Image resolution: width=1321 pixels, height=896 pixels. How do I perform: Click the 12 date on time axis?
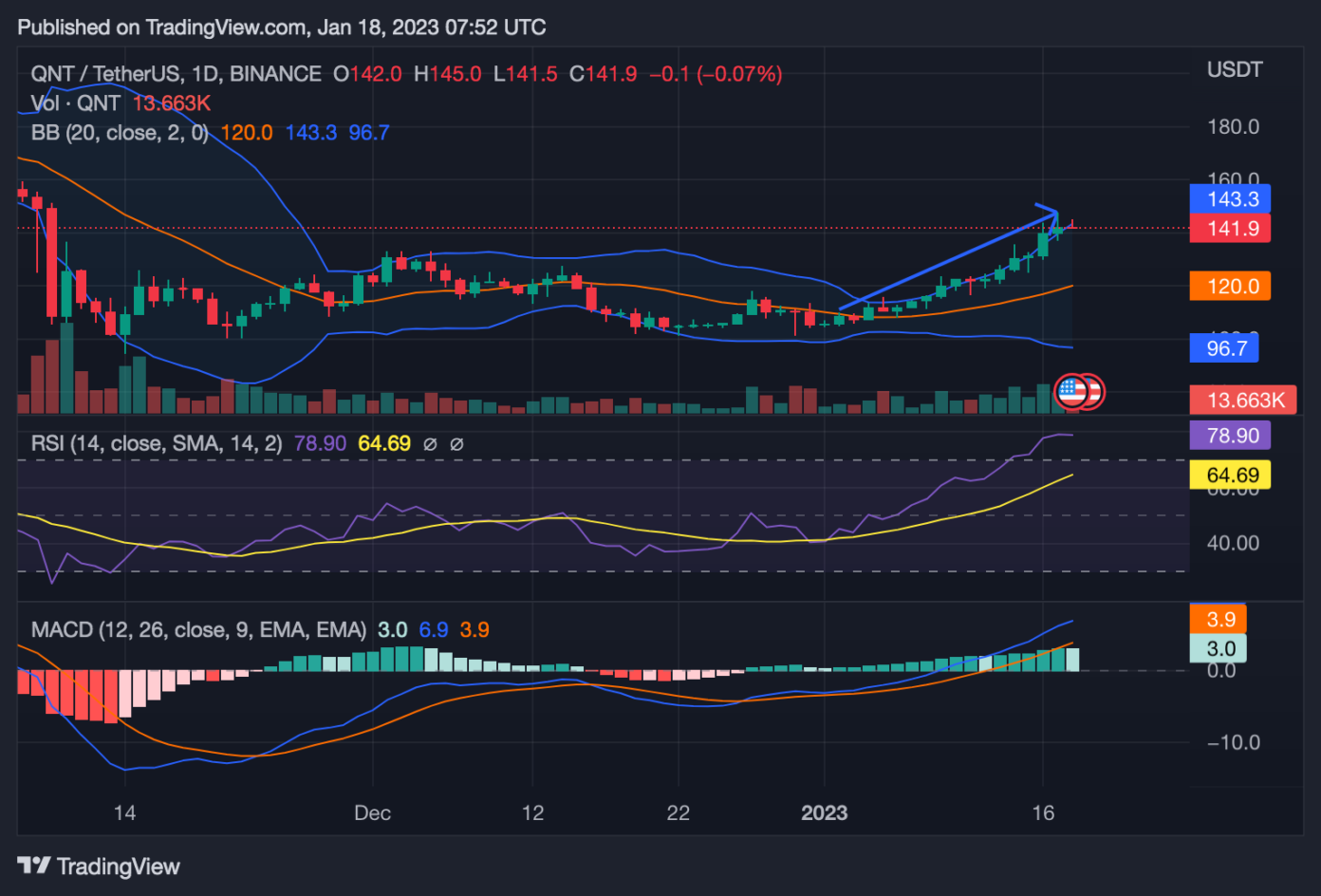coord(532,813)
